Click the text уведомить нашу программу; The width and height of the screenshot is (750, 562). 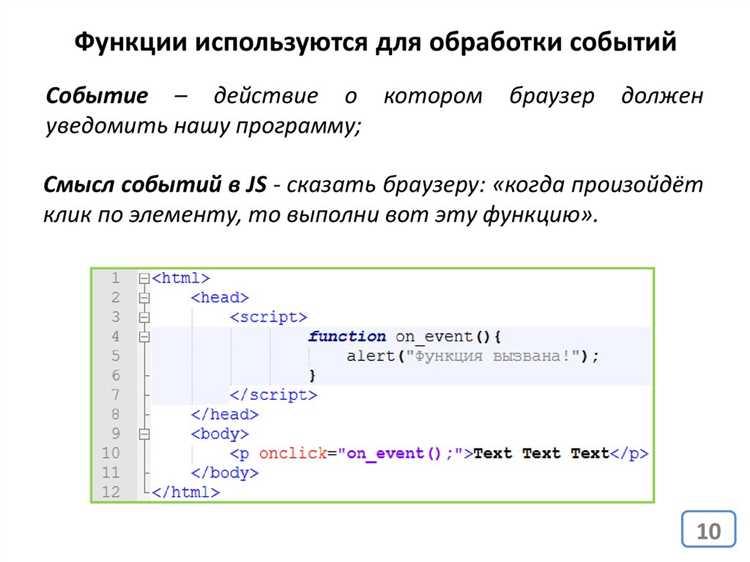point(203,126)
